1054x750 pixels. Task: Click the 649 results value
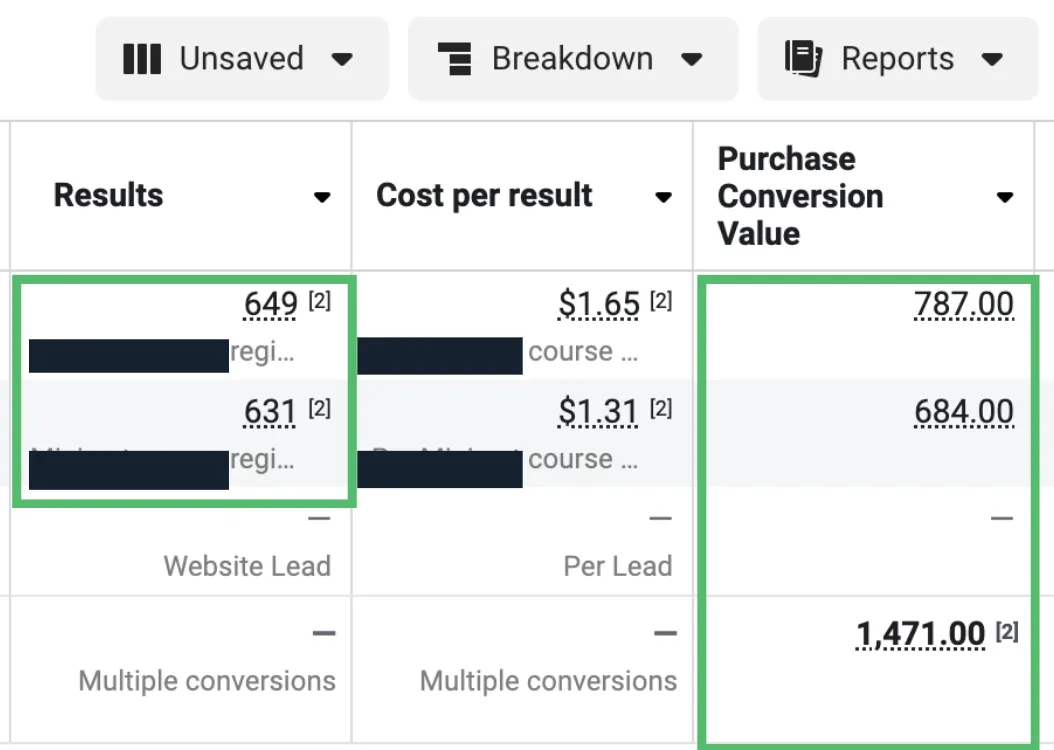270,304
